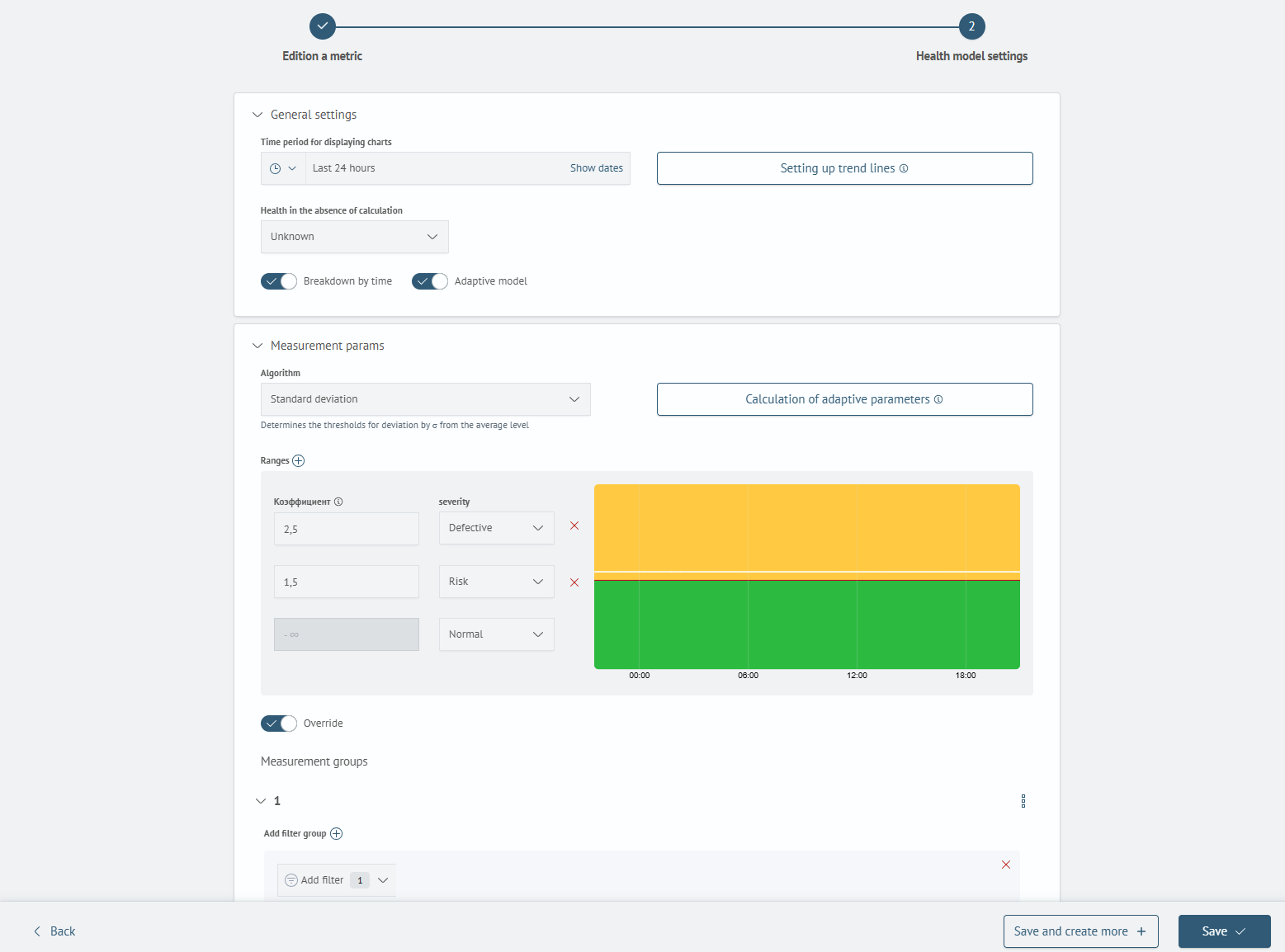Screen dimensions: 1285x952
Task: Open the Risk severity dropdown
Action: [x=497, y=582]
